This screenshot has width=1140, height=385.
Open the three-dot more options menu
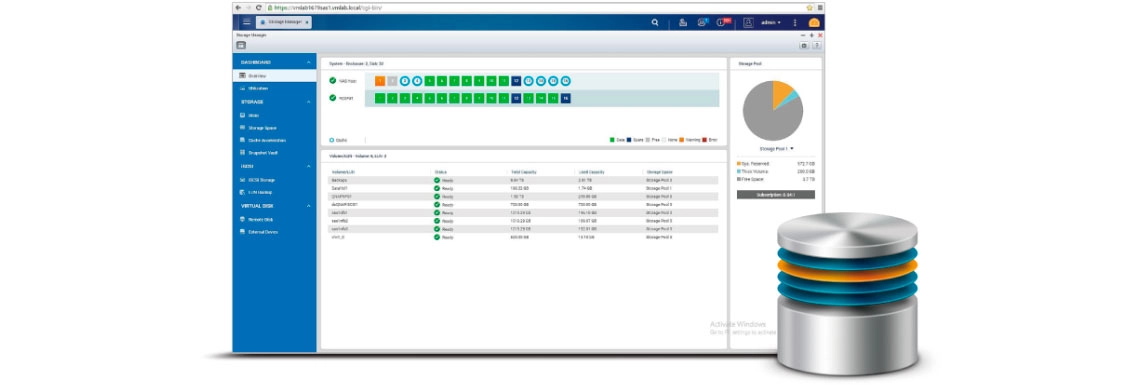click(795, 23)
